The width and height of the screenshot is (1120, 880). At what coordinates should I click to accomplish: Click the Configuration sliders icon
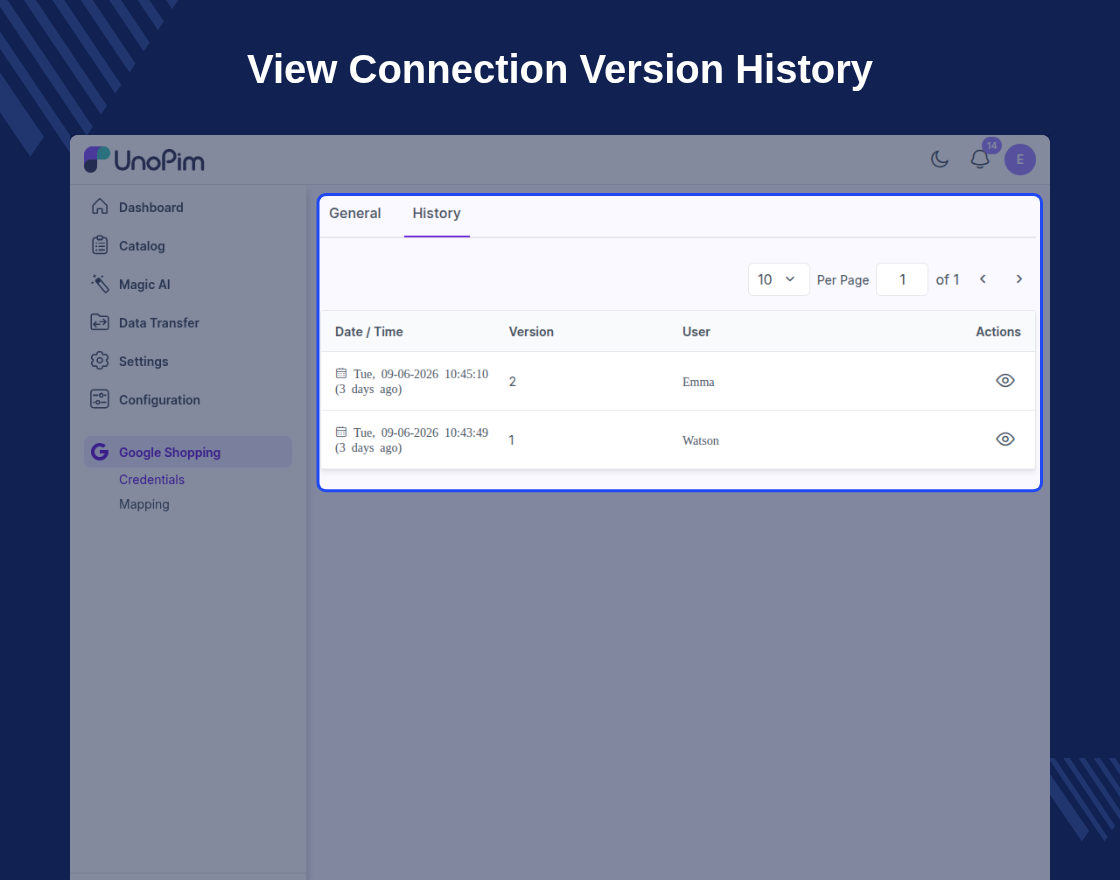click(x=100, y=399)
